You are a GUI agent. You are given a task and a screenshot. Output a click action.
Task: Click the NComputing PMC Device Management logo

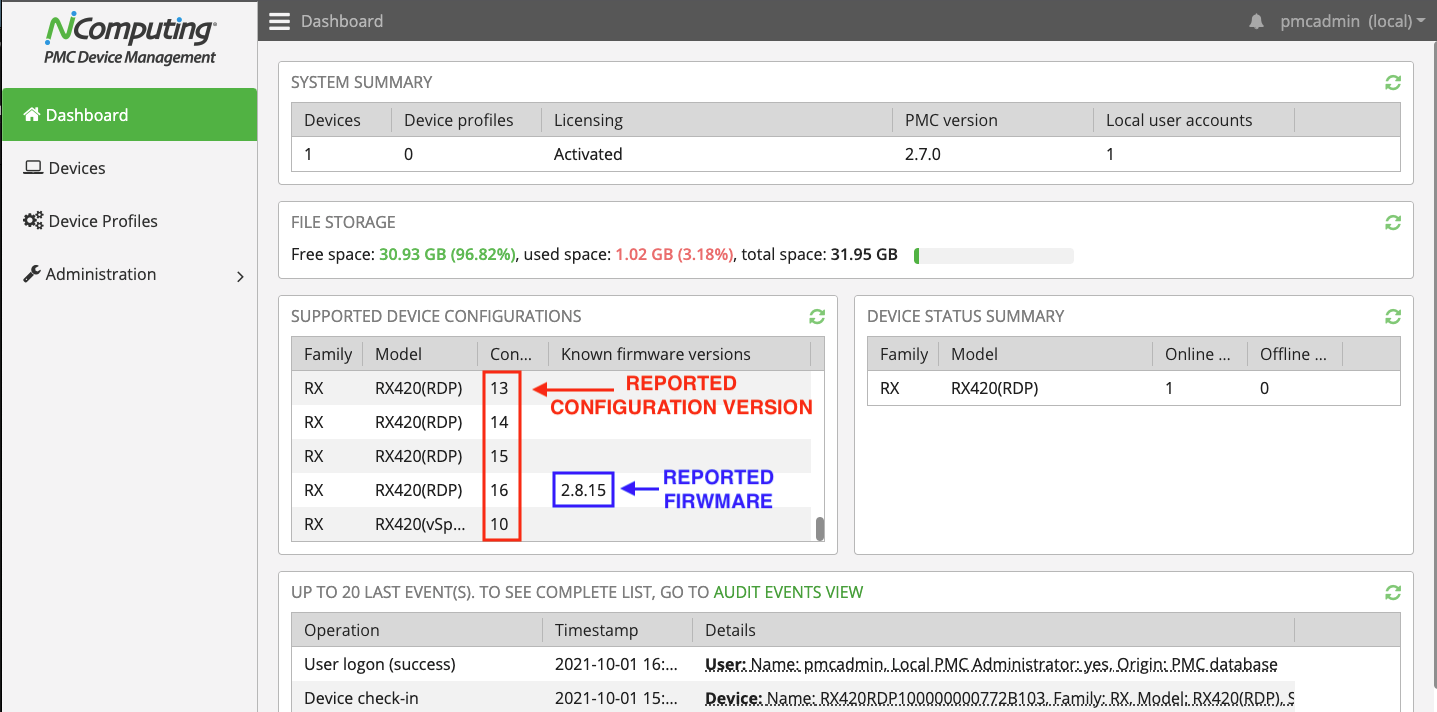[x=129, y=39]
